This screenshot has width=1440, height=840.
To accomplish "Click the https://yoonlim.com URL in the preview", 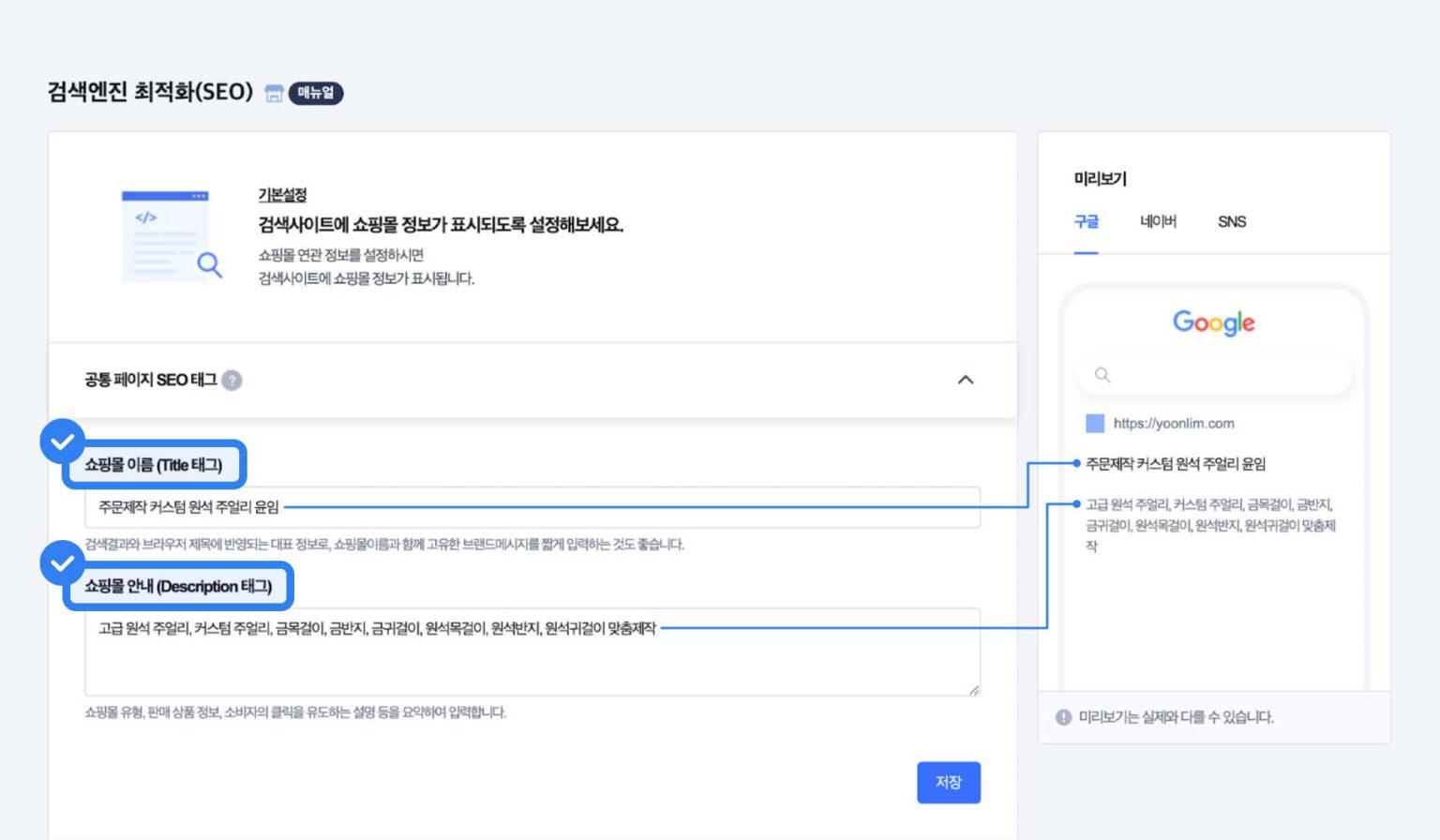I will (x=1174, y=424).
